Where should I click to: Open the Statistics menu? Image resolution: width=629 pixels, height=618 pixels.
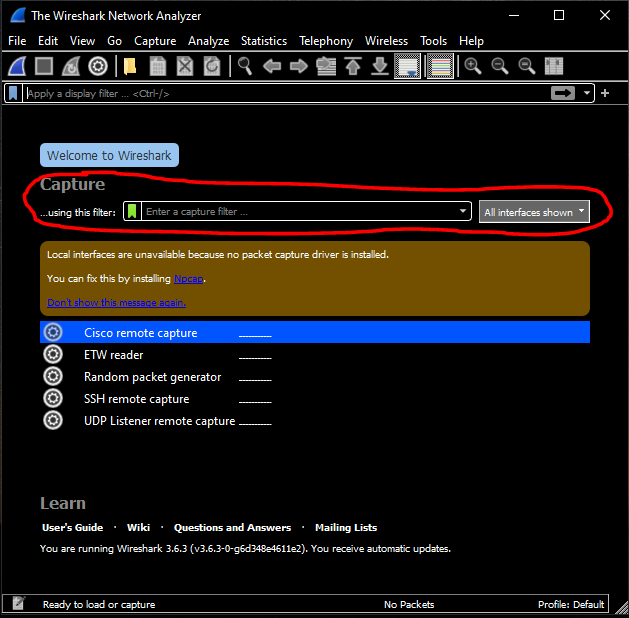click(264, 41)
